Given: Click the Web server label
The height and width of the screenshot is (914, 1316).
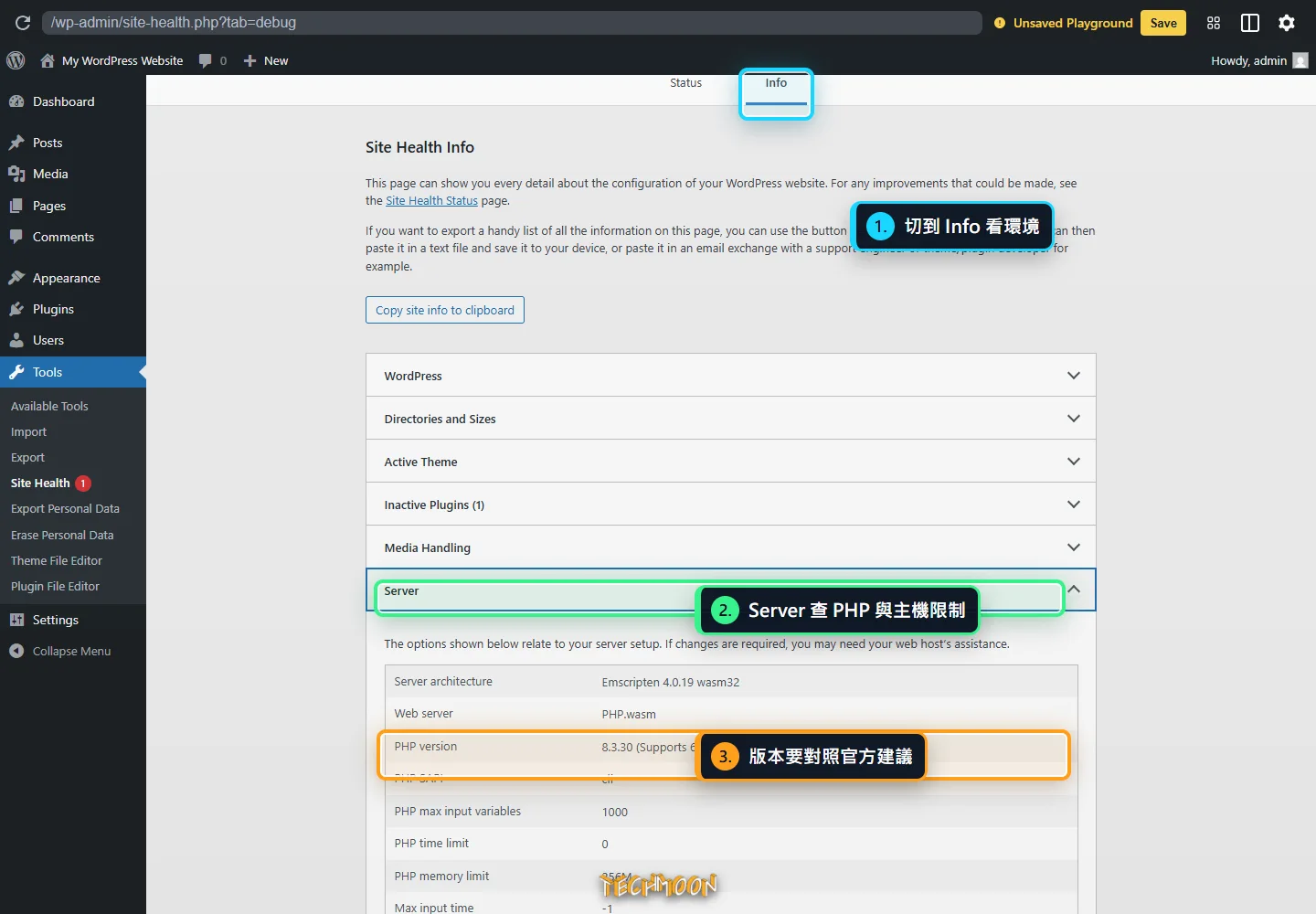Looking at the screenshot, I should (x=424, y=714).
